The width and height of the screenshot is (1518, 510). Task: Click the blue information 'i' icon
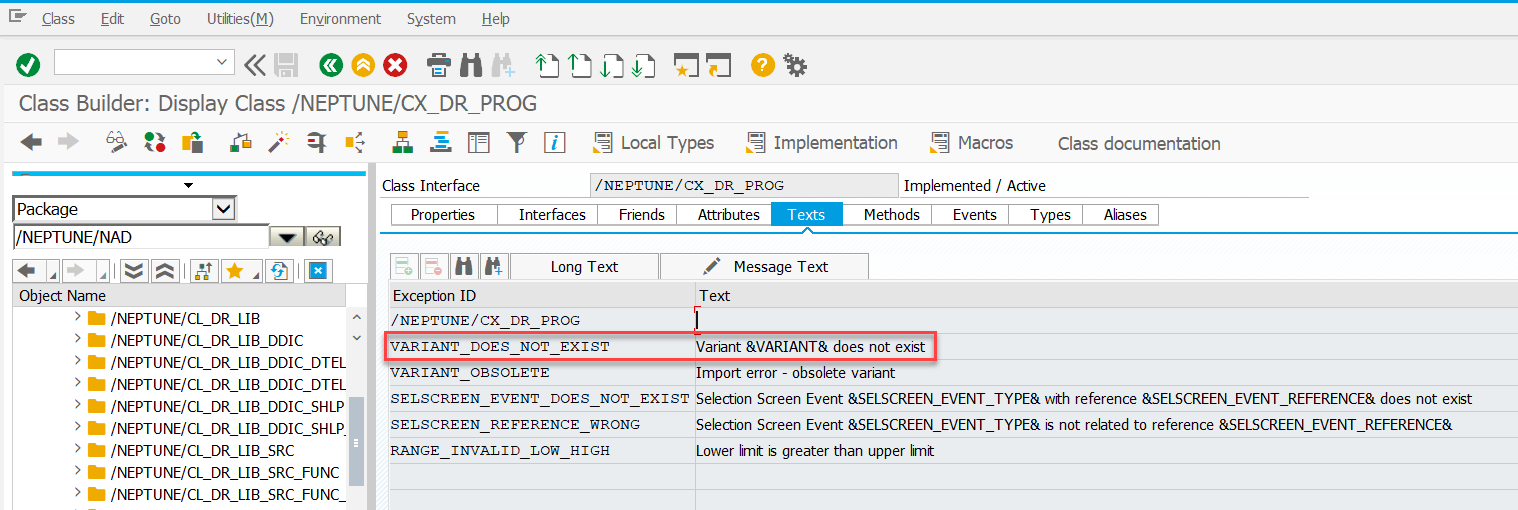tap(554, 143)
